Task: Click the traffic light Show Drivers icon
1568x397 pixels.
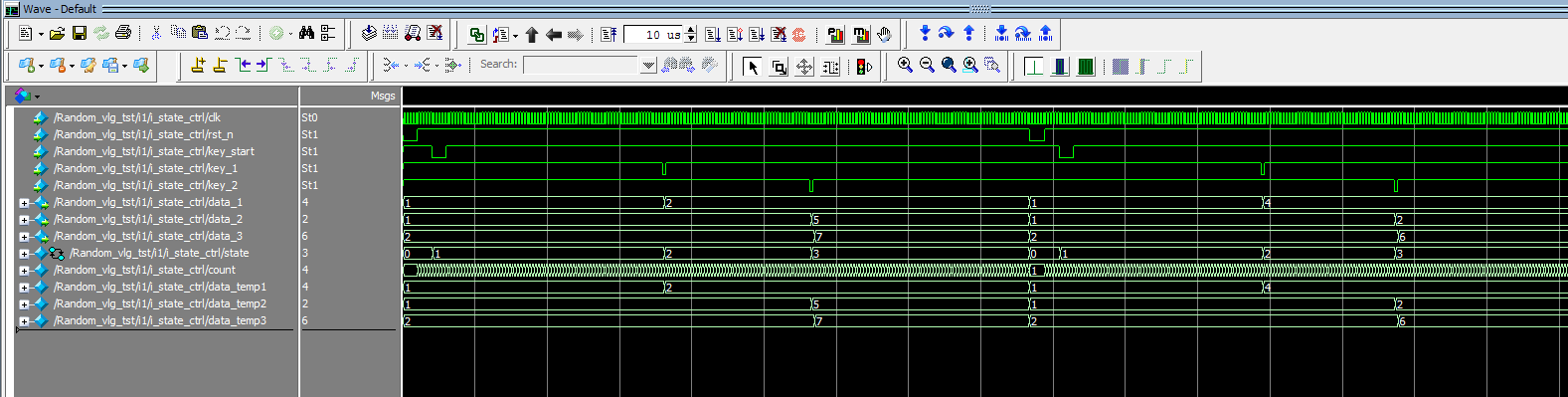Action: click(863, 67)
